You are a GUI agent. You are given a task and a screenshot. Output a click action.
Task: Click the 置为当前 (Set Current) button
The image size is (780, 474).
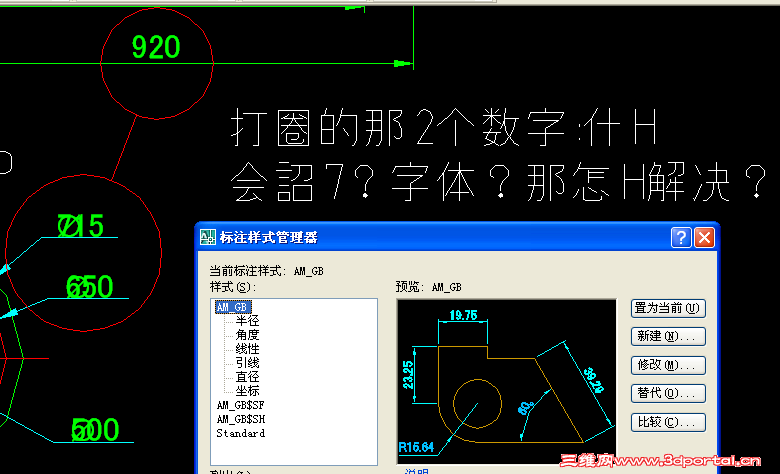tap(668, 308)
